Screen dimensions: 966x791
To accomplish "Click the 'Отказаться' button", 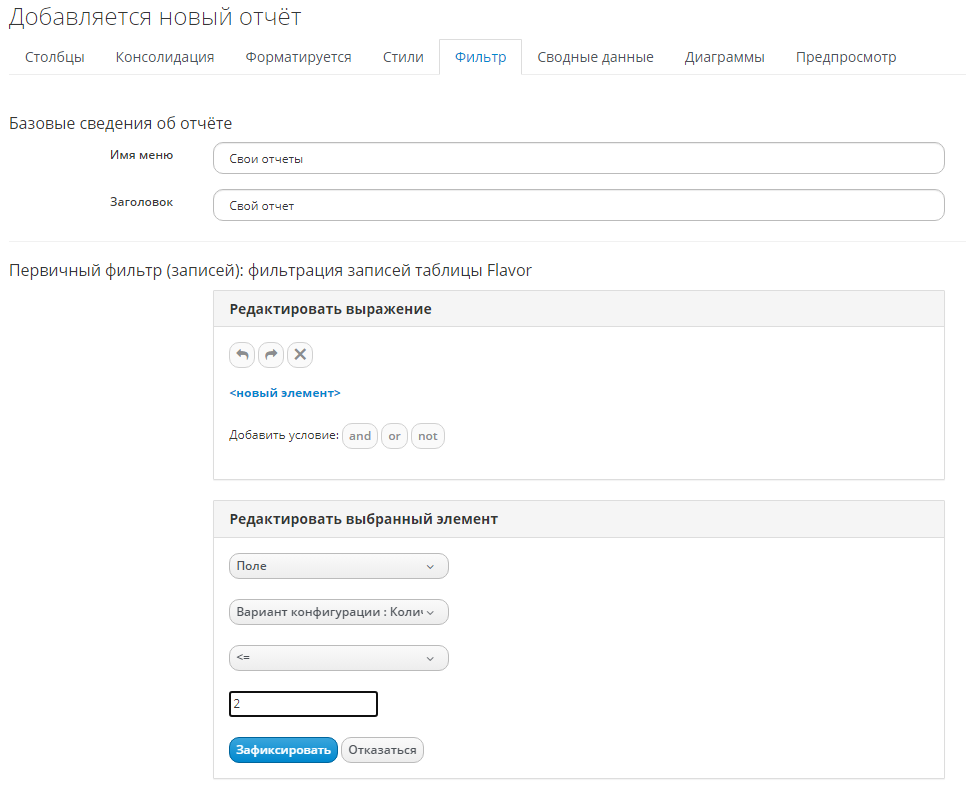I will pos(382,750).
